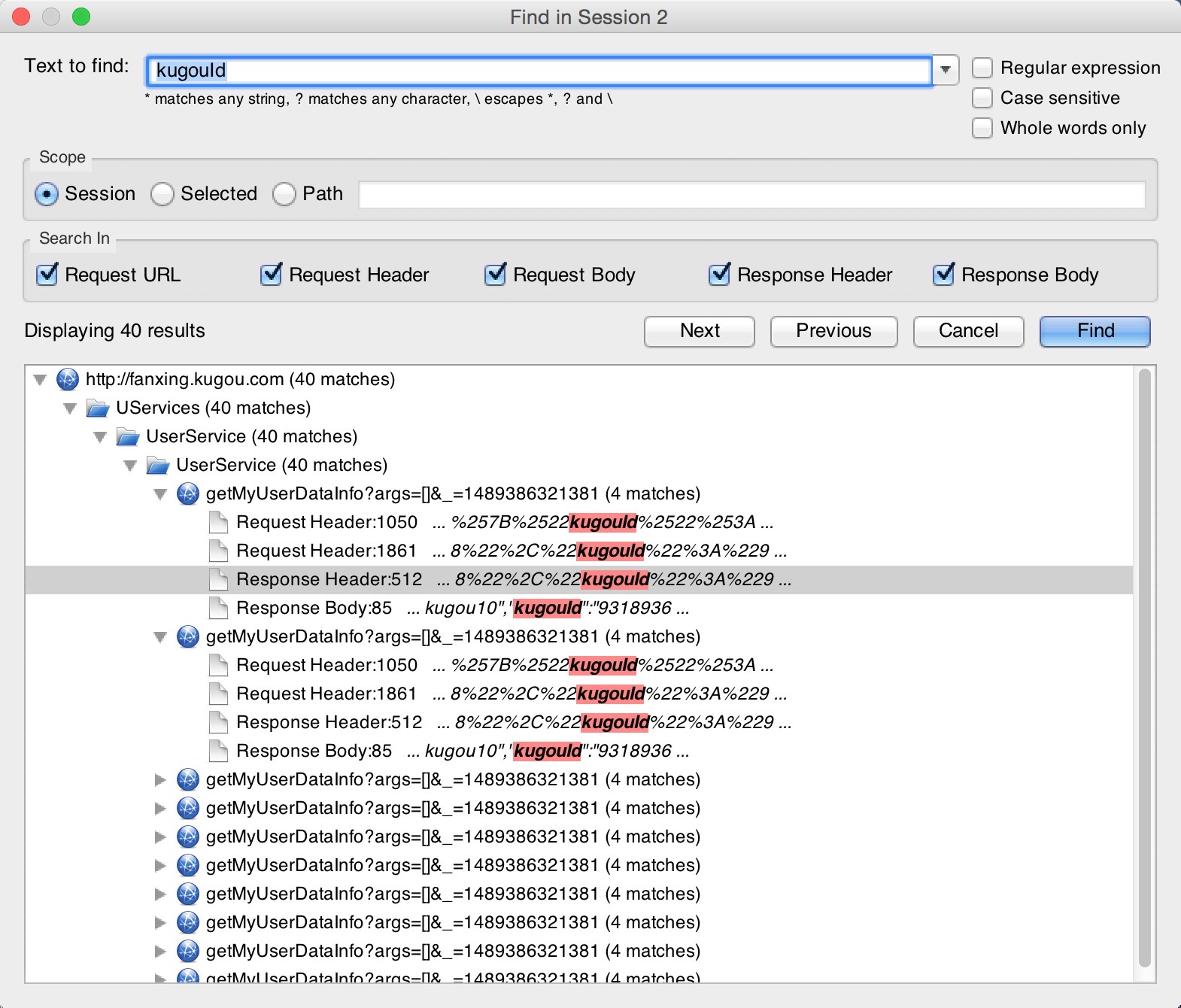Check Whole words only
The width and height of the screenshot is (1181, 1008).
tap(982, 128)
